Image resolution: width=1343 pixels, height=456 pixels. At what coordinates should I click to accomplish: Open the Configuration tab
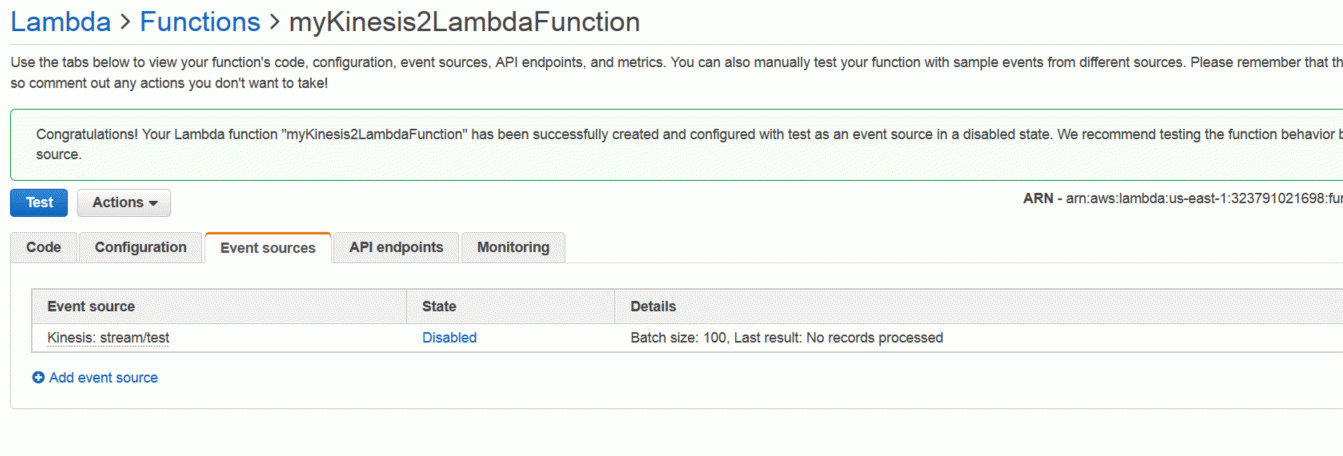click(141, 247)
